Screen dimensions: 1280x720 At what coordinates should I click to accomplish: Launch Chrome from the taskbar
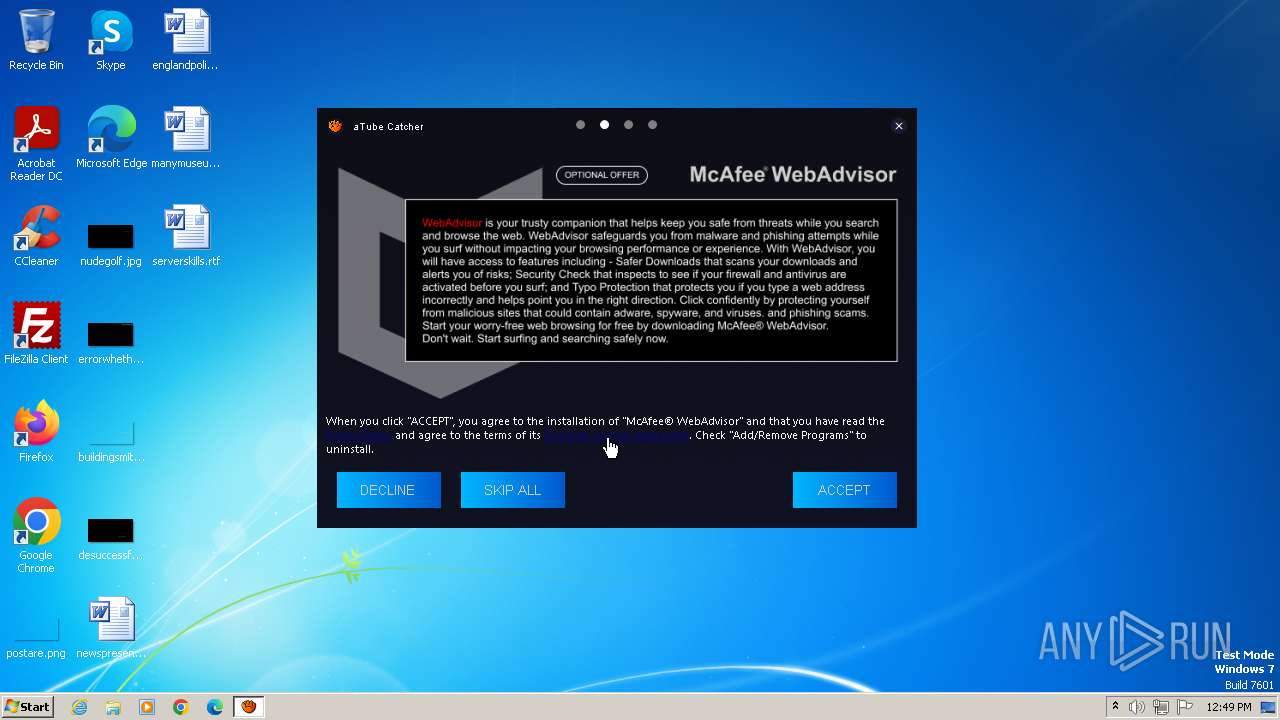(x=181, y=707)
